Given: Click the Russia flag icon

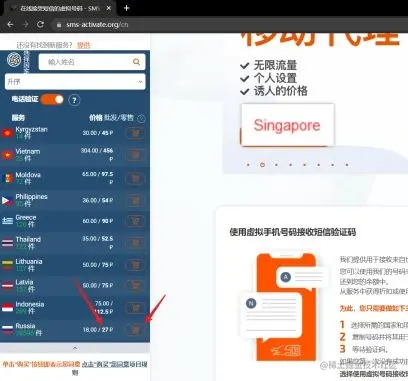Looking at the screenshot, I should pos(7,329).
